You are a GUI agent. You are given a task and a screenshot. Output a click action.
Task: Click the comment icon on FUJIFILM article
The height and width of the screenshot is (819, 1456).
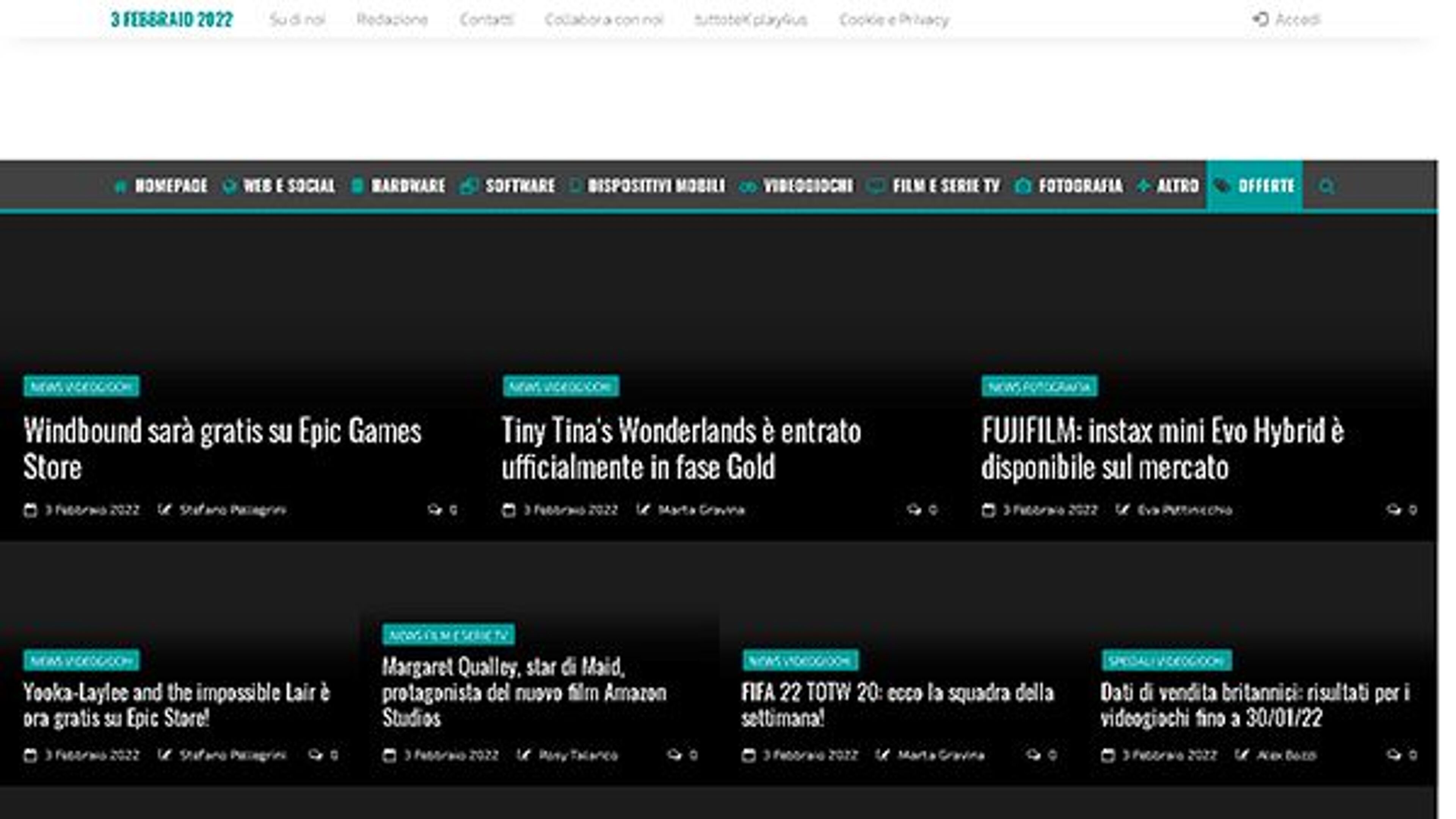tap(1393, 510)
